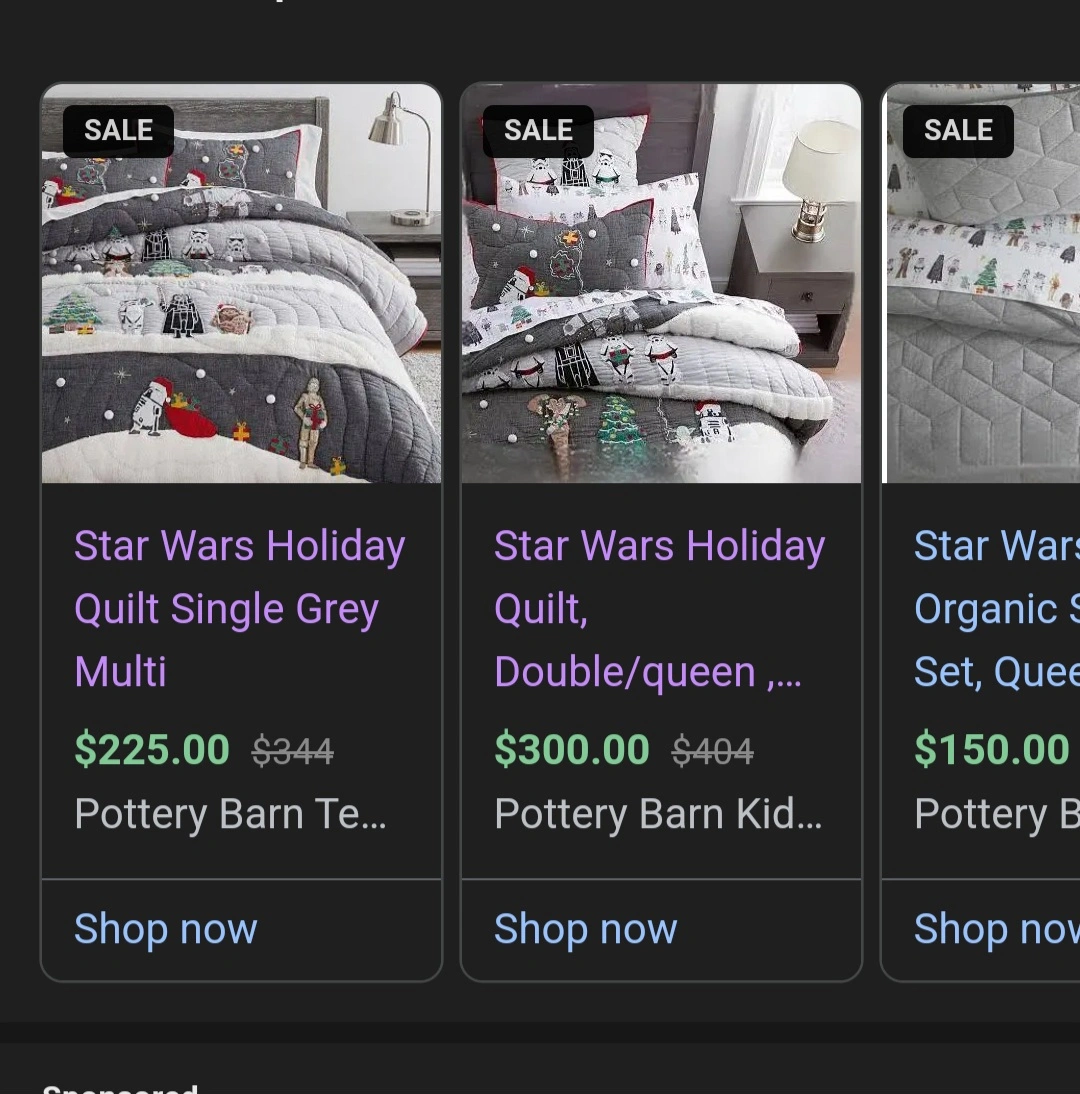Click Shop now under the $150.00 item
Image resolution: width=1080 pixels, height=1094 pixels.
[996, 929]
